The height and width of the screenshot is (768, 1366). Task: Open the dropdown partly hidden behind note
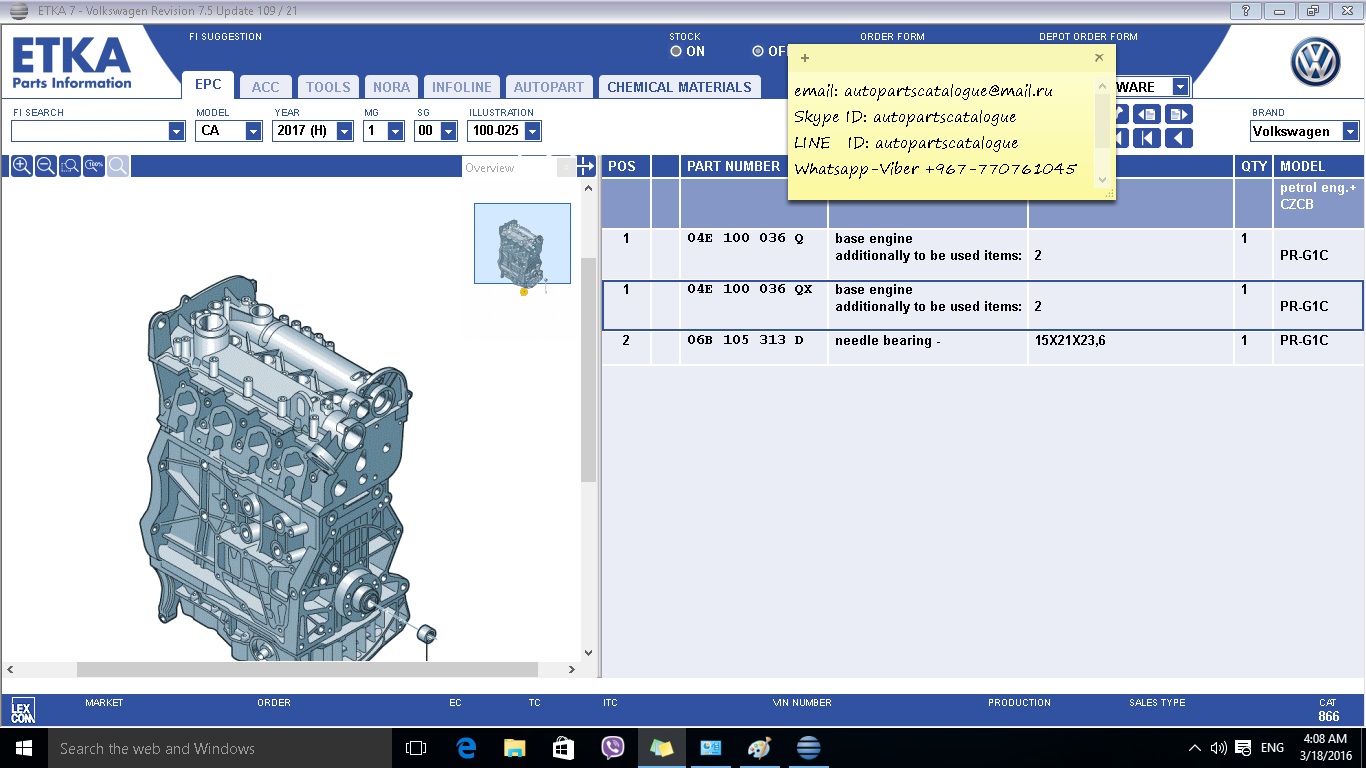1181,87
